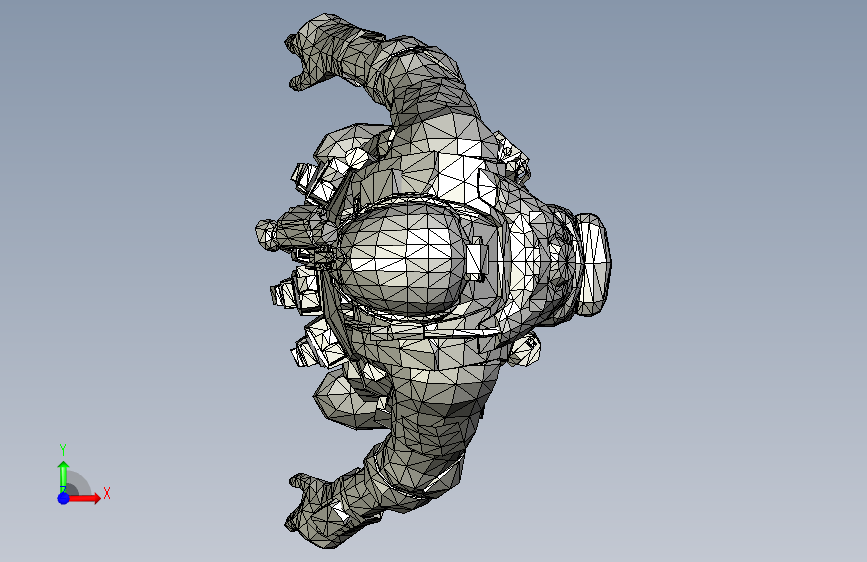Click the blue Z axis dot of the triad
Screen dimensions: 867x562
(64, 498)
